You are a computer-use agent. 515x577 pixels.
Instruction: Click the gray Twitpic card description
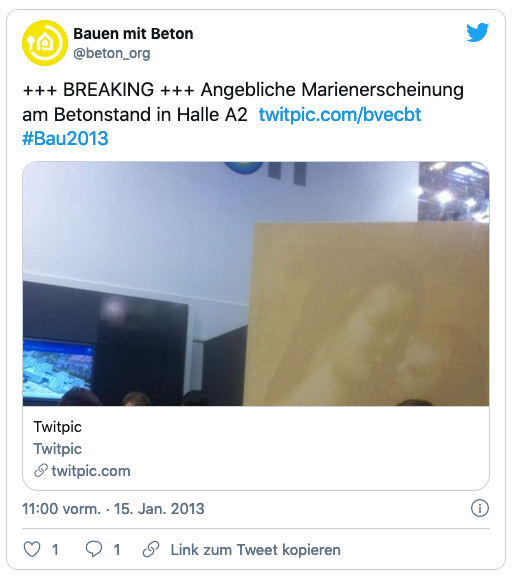click(57, 449)
